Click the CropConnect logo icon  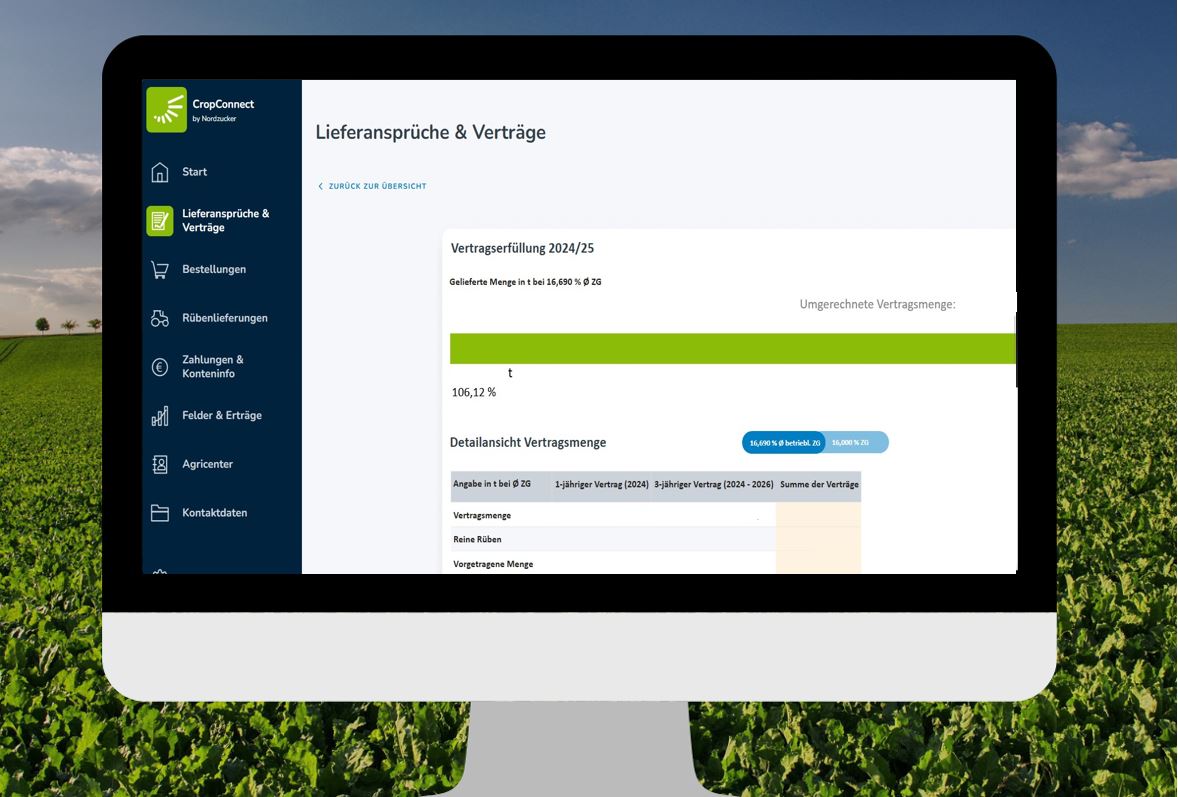(166, 110)
